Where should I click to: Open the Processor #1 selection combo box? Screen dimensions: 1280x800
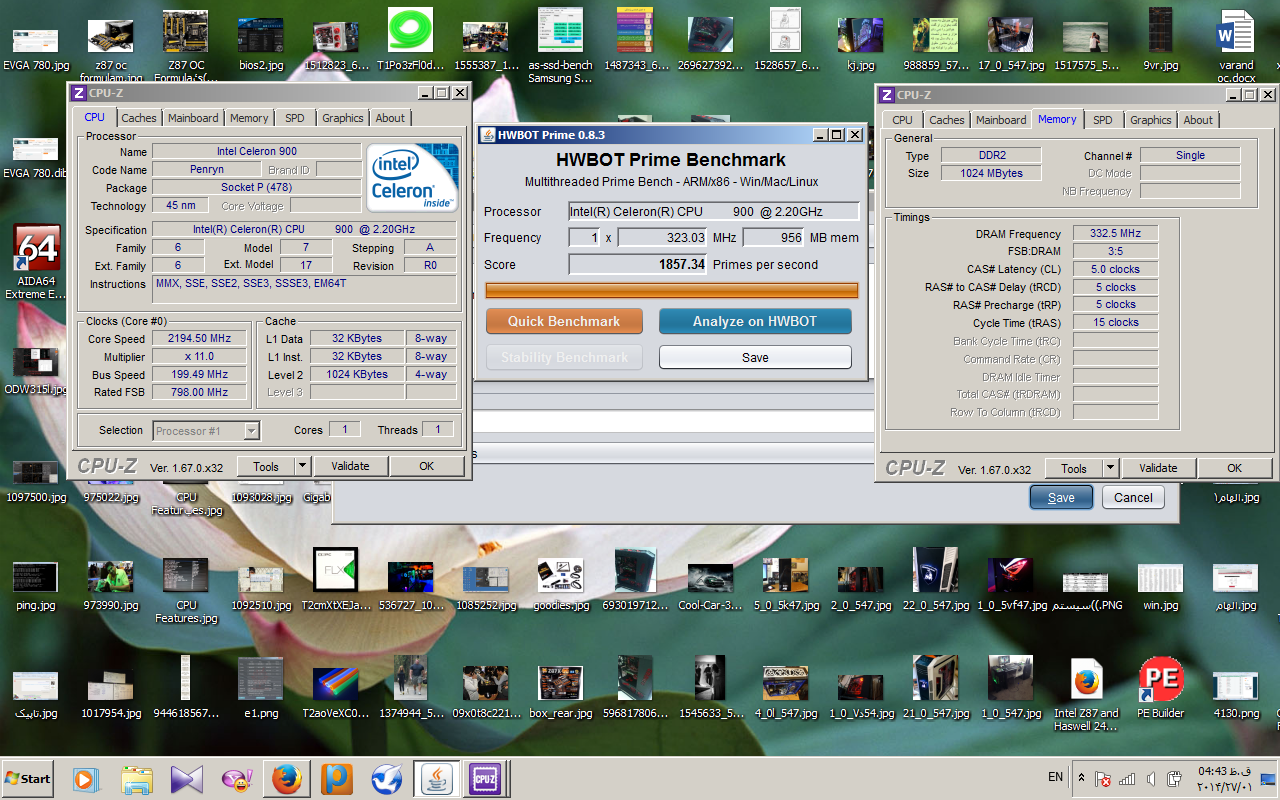[207, 431]
